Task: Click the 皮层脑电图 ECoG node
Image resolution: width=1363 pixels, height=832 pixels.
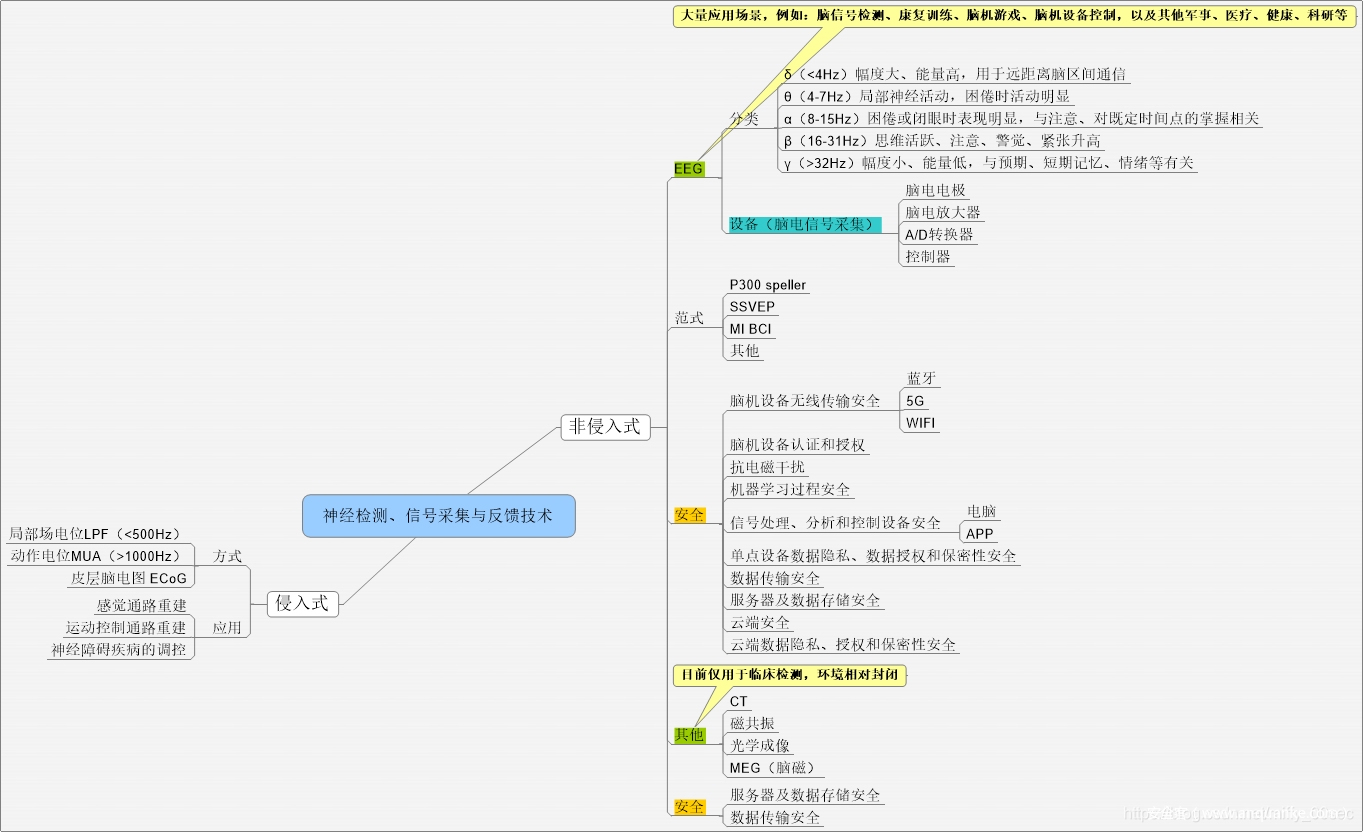Action: 128,578
